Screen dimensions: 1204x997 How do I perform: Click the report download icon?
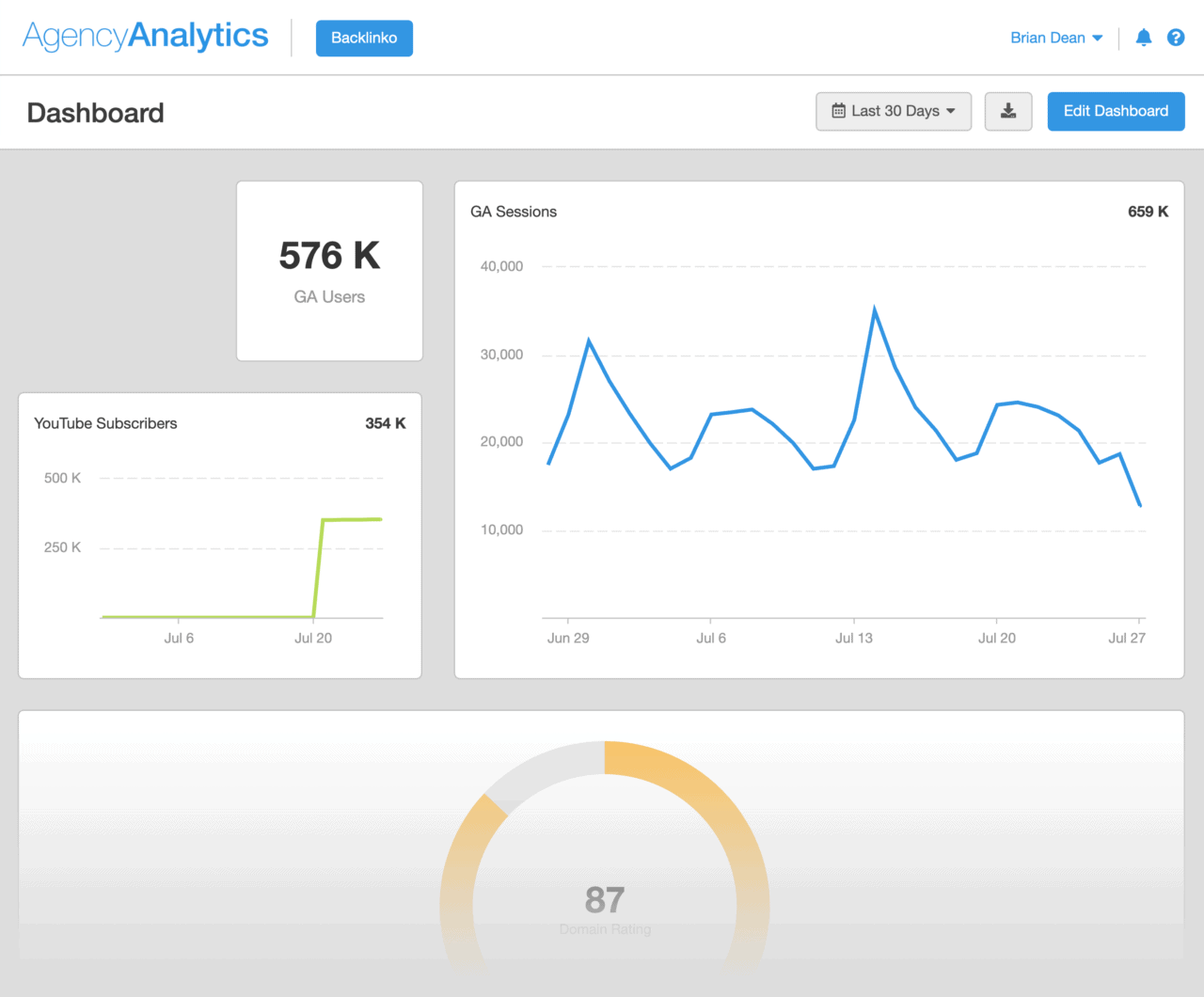click(x=1007, y=111)
